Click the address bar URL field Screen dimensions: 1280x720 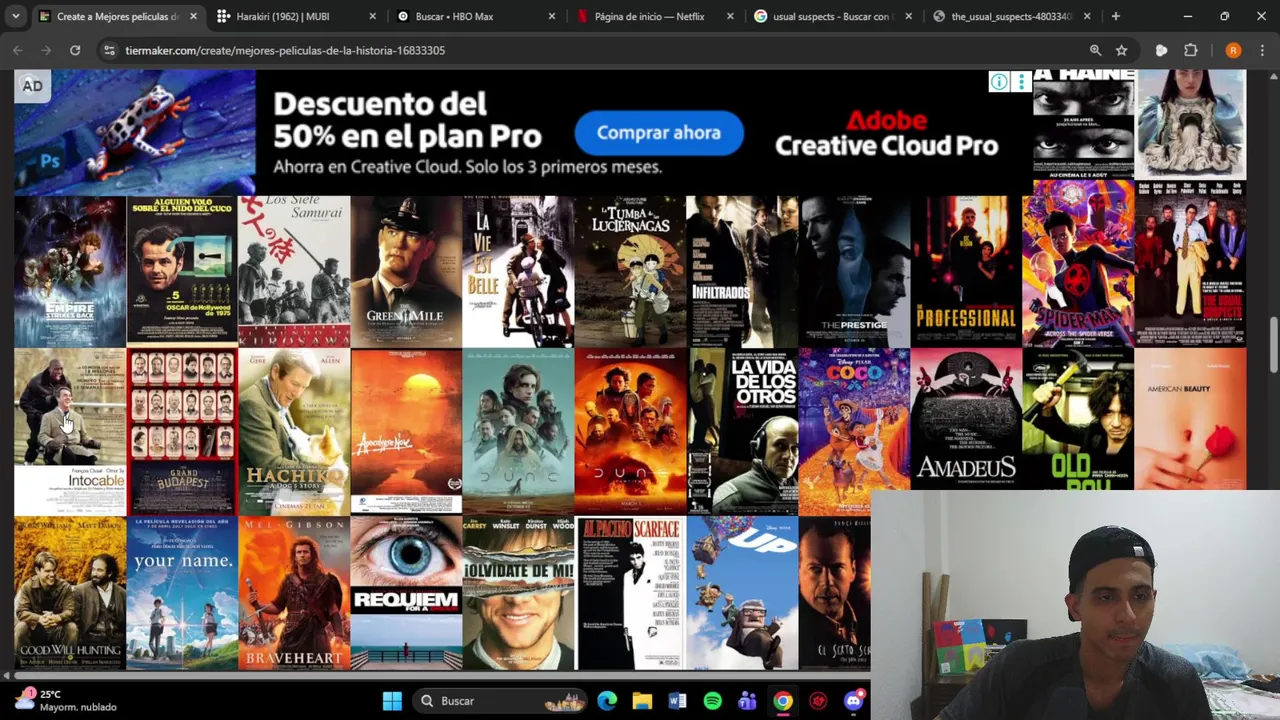tap(600, 50)
